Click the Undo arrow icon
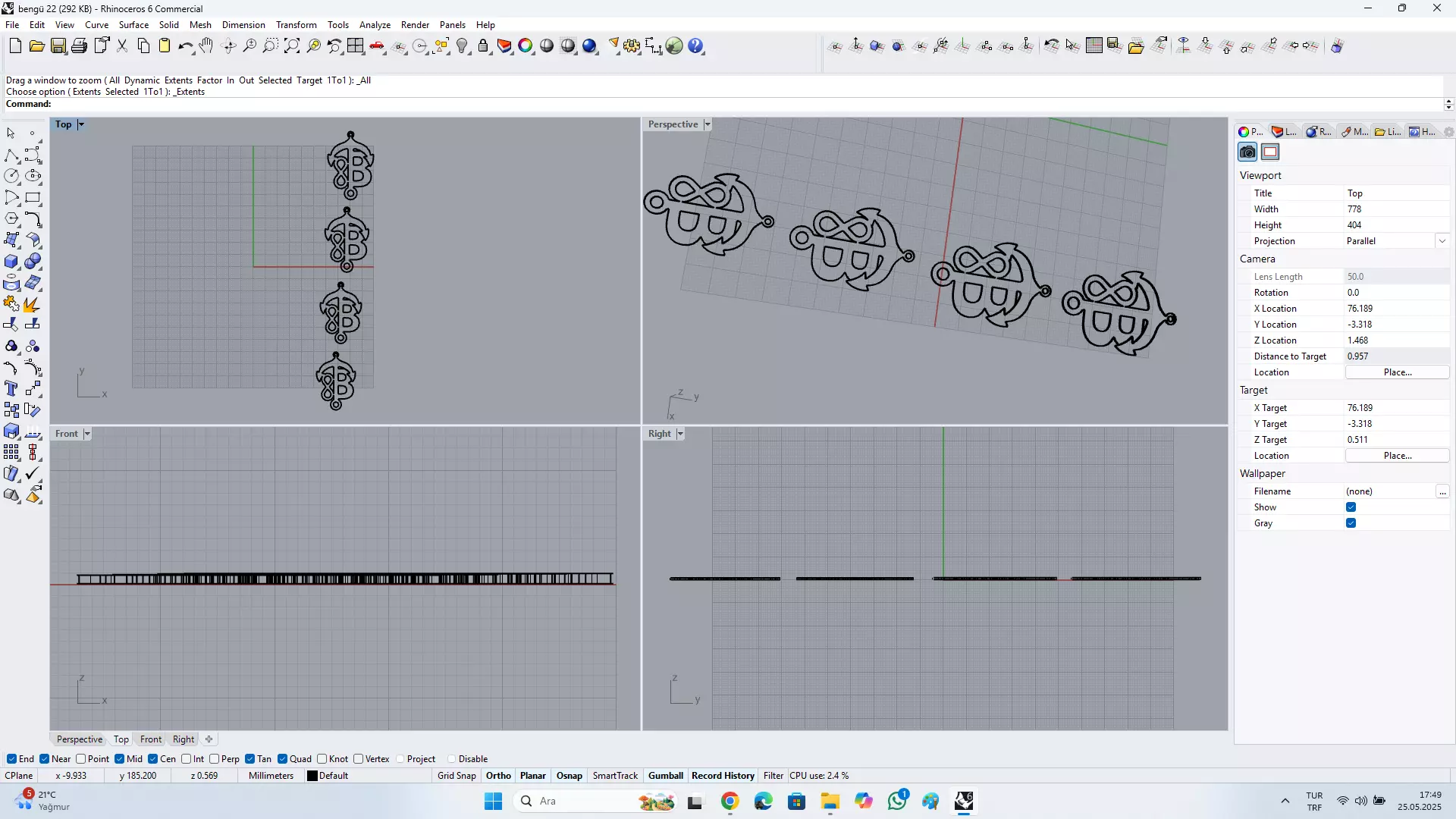 (x=185, y=46)
